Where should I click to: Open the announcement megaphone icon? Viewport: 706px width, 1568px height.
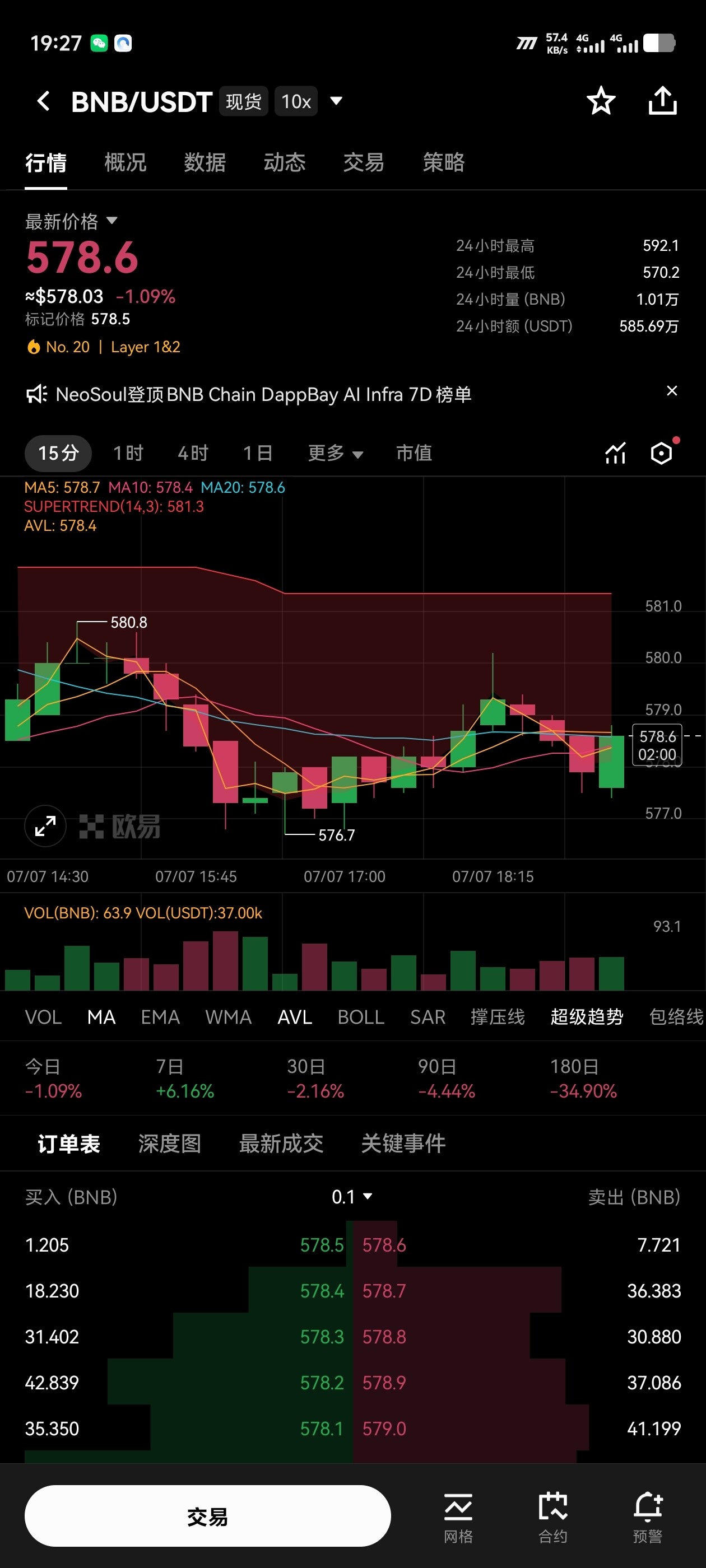point(36,394)
